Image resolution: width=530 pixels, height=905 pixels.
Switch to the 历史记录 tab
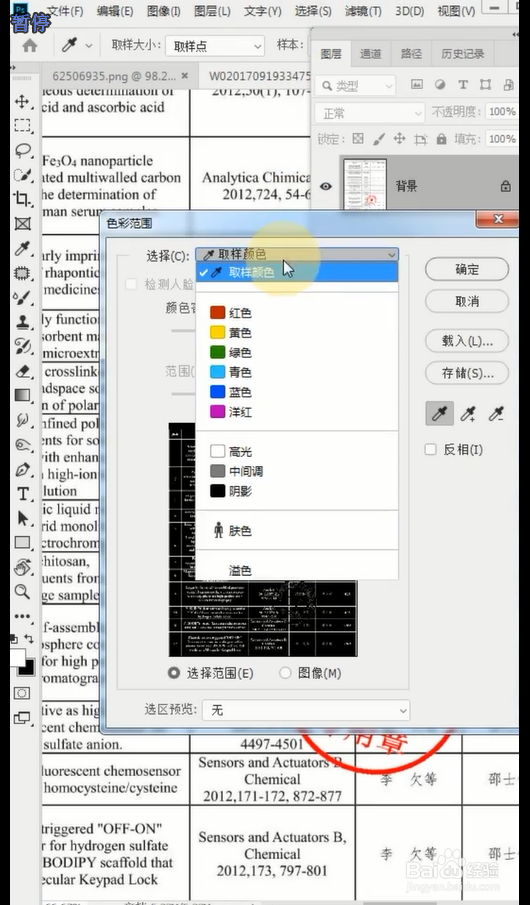[x=462, y=54]
